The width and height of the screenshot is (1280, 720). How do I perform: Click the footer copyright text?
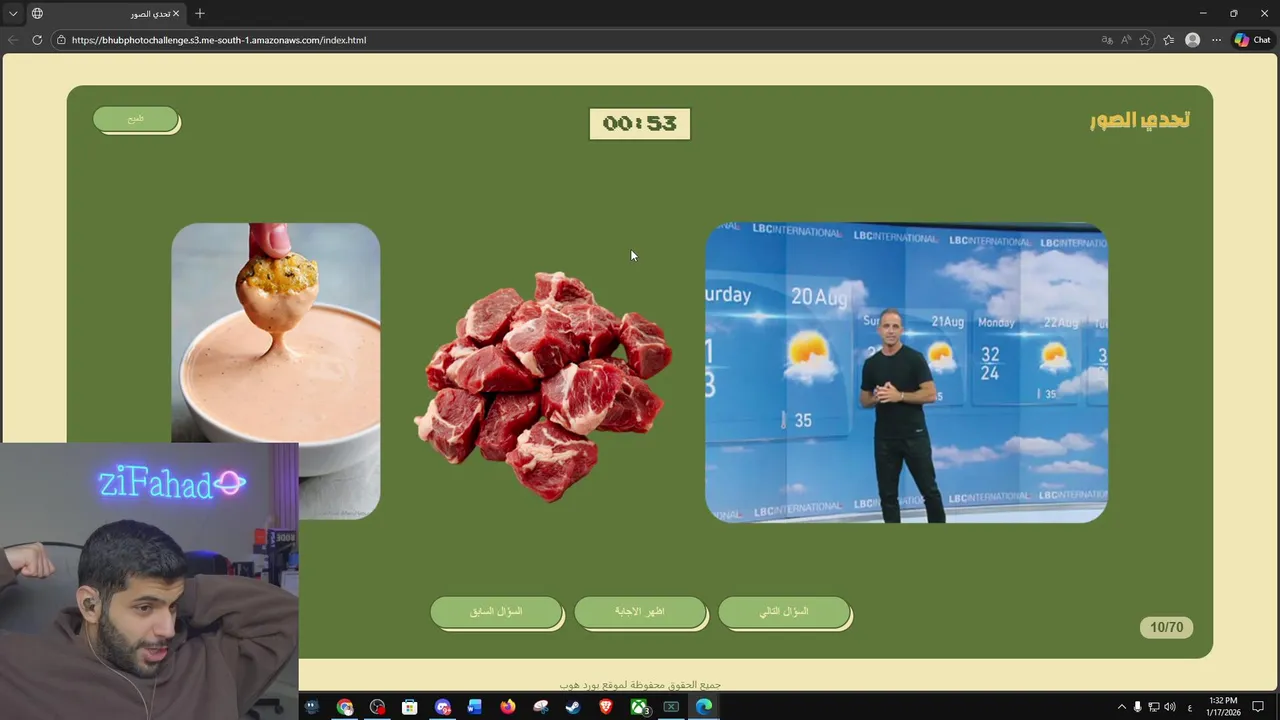(640, 685)
